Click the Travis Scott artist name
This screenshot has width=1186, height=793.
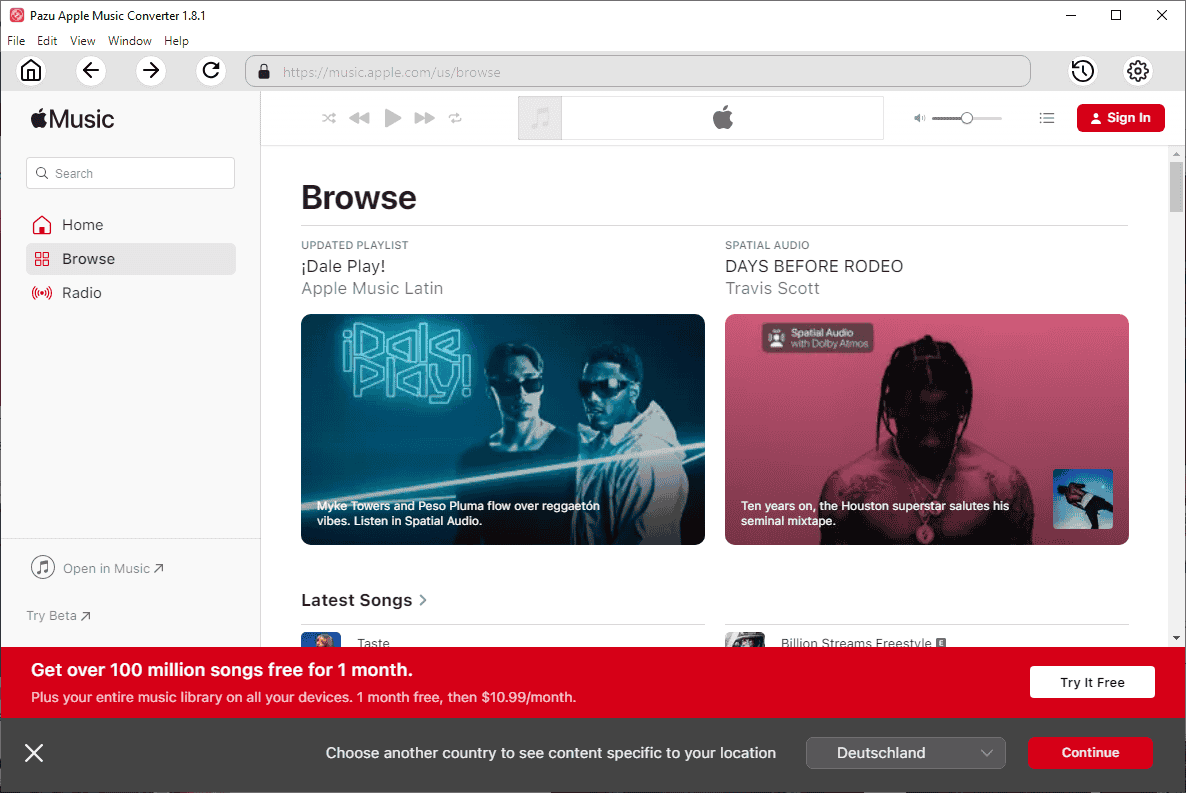pos(772,288)
